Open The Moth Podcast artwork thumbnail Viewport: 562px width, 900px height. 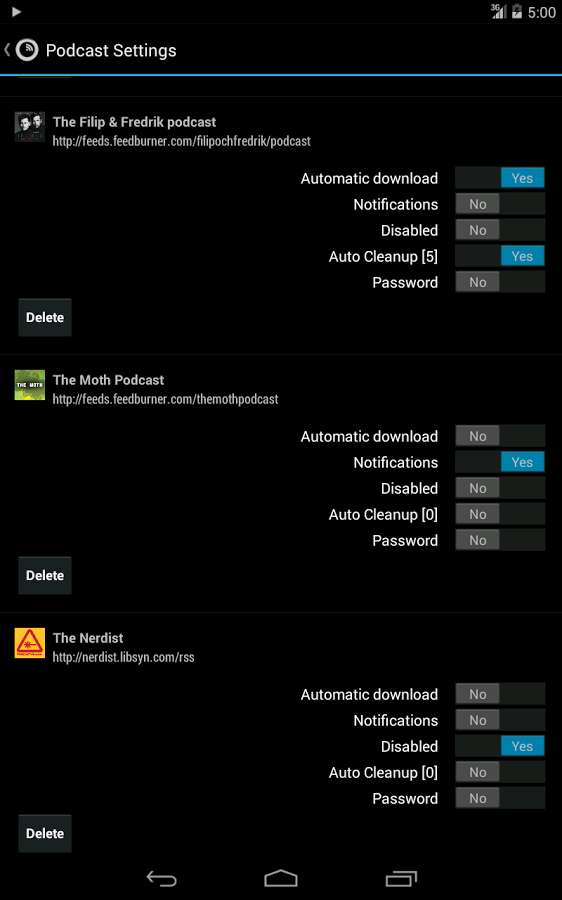(x=29, y=385)
